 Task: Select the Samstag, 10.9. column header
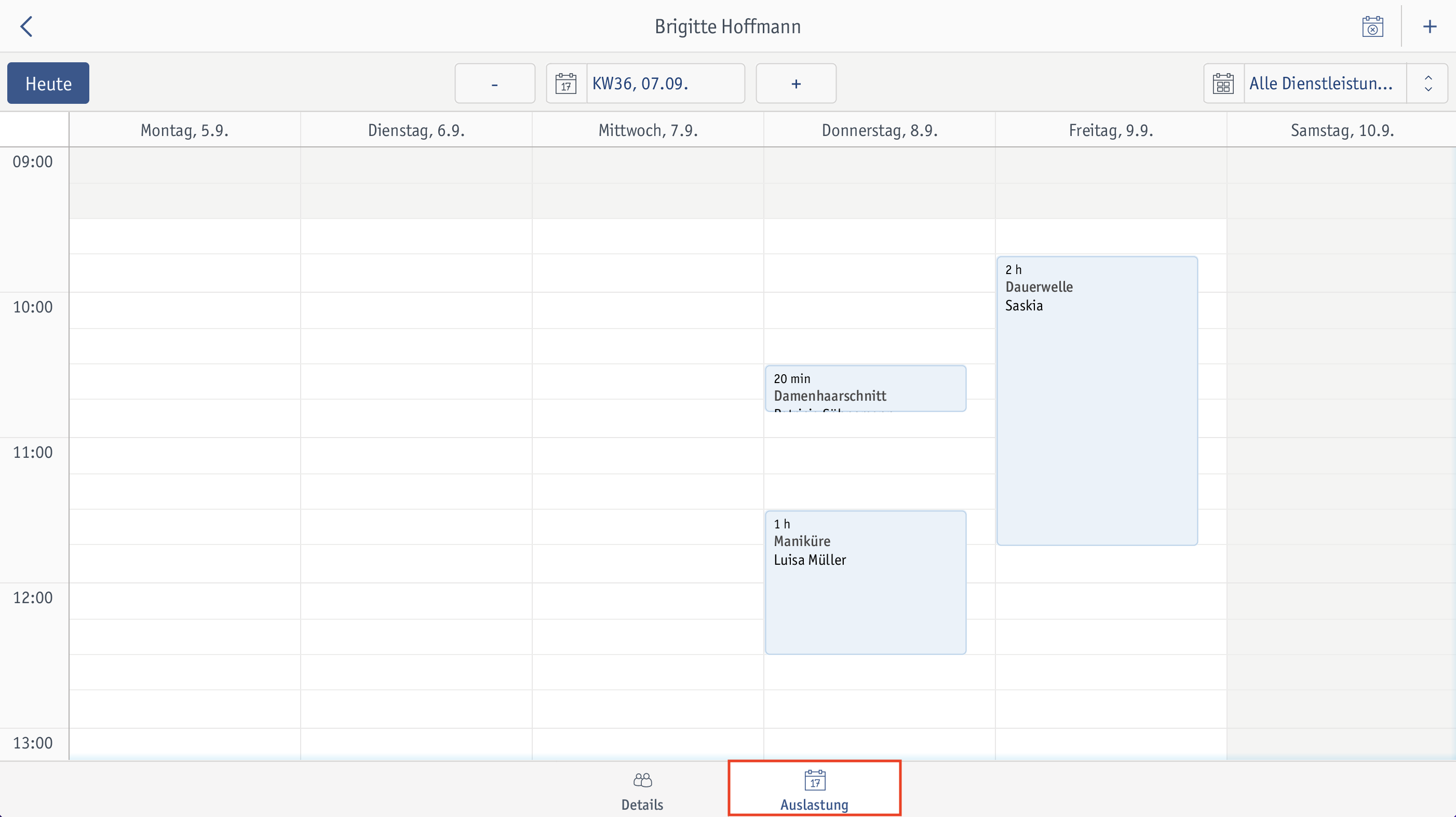(1342, 130)
